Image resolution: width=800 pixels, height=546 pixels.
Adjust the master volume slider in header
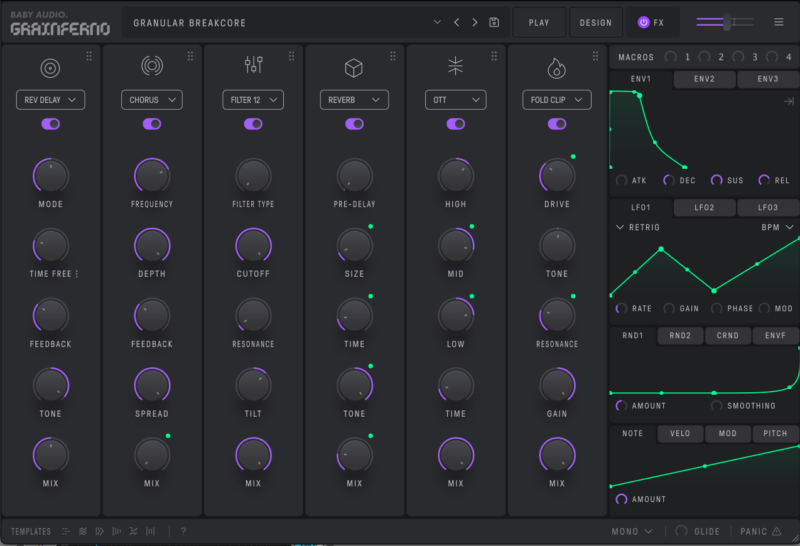click(x=725, y=22)
